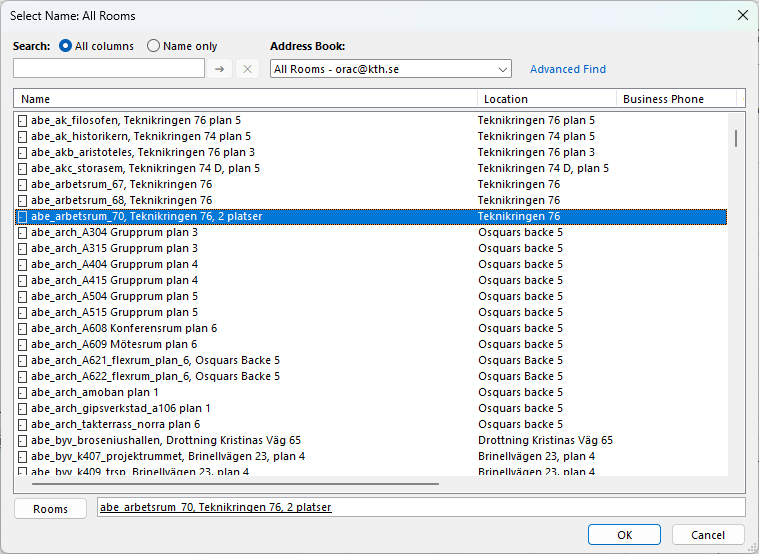Viewport: 759px width, 554px height.
Task: Click Location Drottning Kristinas Väg 65
Action: click(545, 440)
